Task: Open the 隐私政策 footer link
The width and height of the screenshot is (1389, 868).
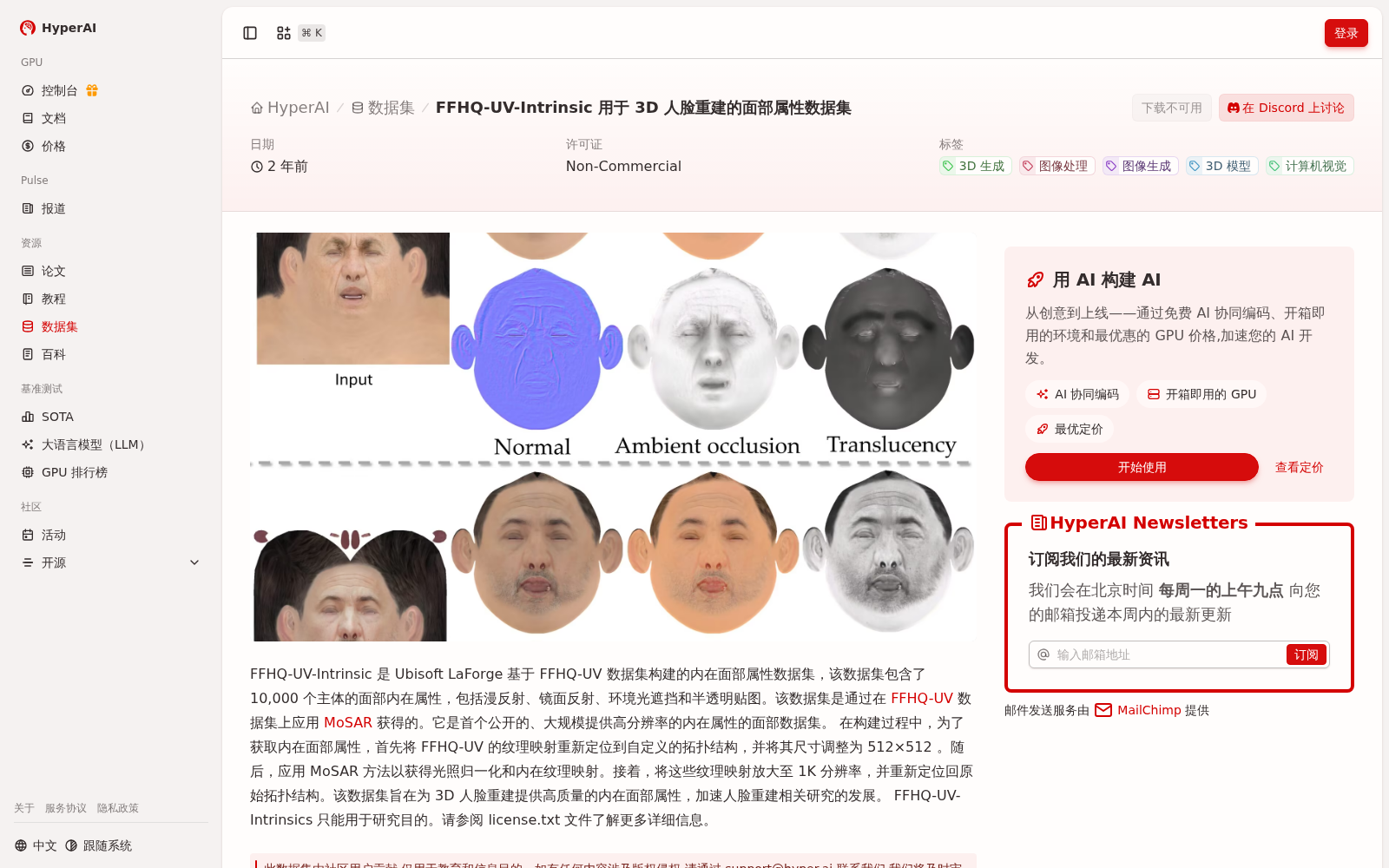Action: click(x=118, y=808)
